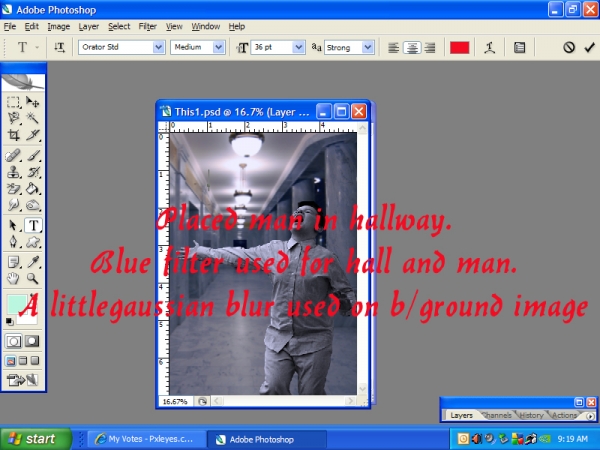Click the feather logo atop the toolbox
The width and height of the screenshot is (600, 450).
23,82
